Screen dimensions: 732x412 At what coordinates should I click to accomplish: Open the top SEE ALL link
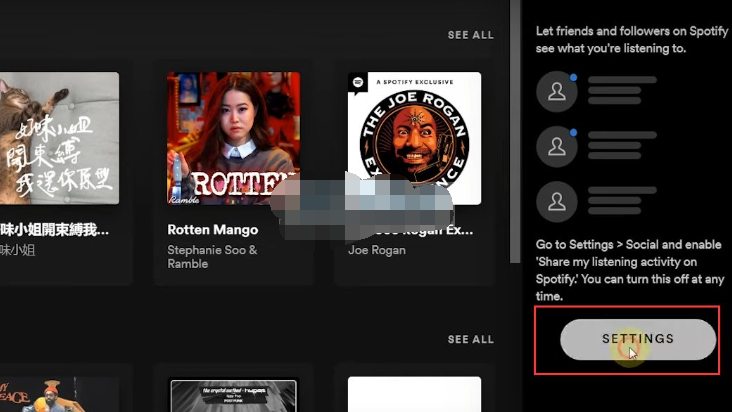tap(470, 35)
